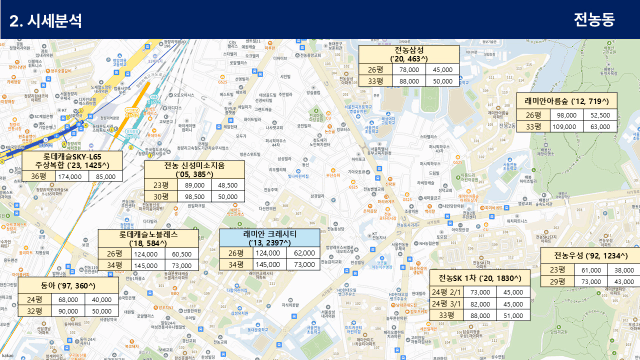The width and height of the screenshot is (640, 360).
Task: Click 63,000 in the 래미안아름숲 table
Action: (x=600, y=127)
